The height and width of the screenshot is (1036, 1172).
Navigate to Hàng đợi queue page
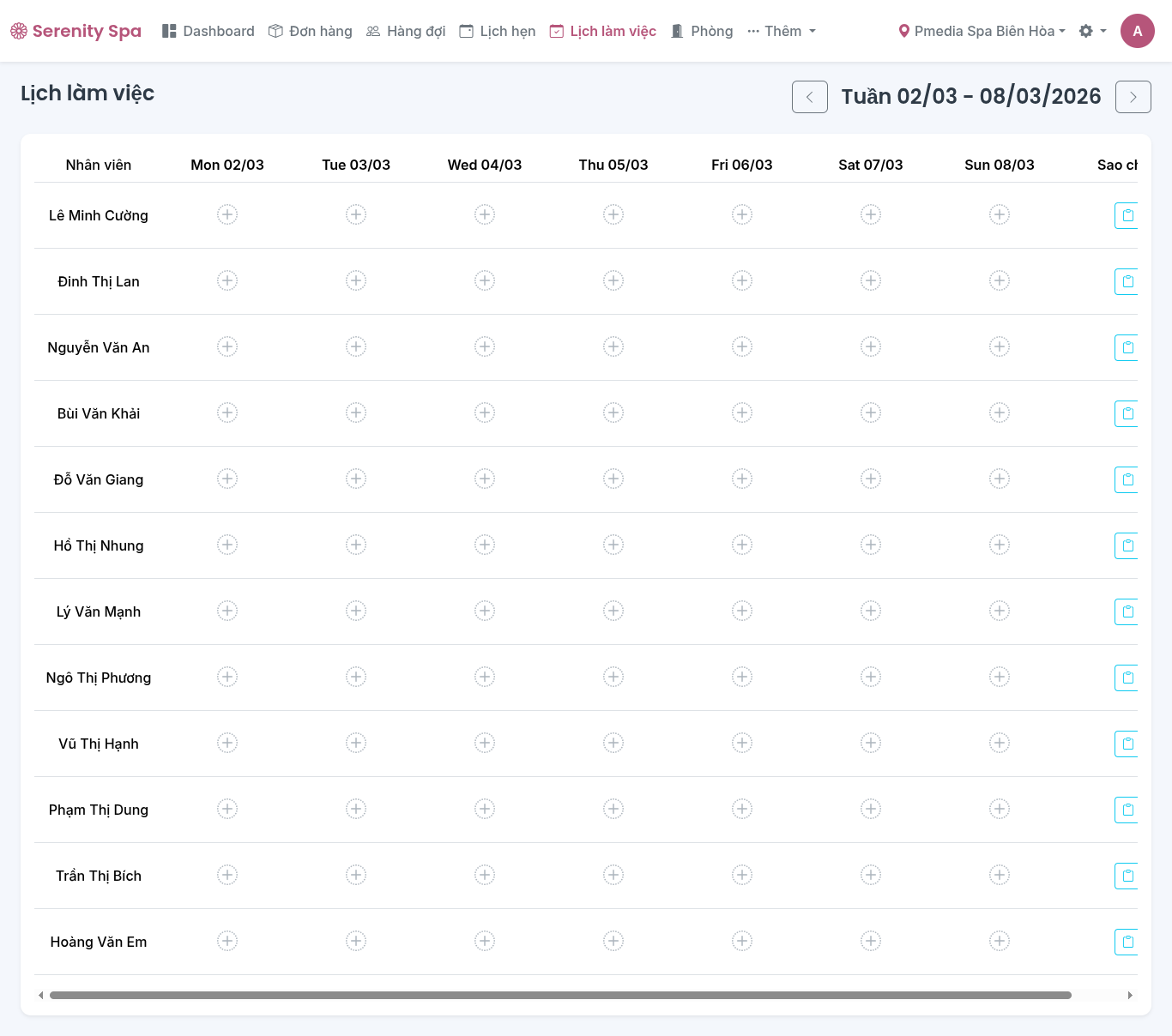406,31
